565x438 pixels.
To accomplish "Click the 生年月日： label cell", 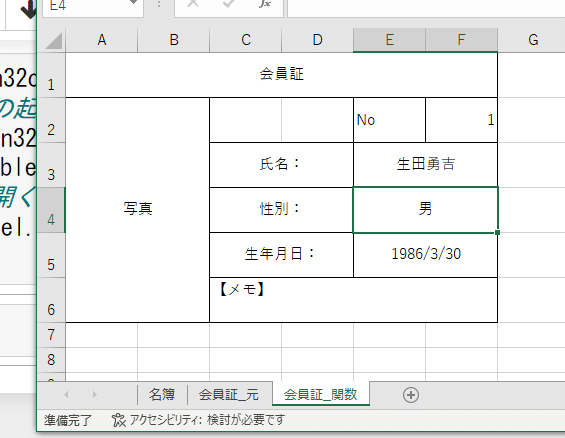I will (281, 255).
